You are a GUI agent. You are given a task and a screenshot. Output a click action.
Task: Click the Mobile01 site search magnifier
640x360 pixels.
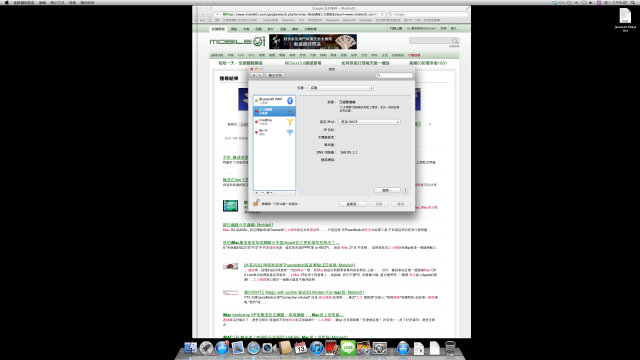(455, 40)
